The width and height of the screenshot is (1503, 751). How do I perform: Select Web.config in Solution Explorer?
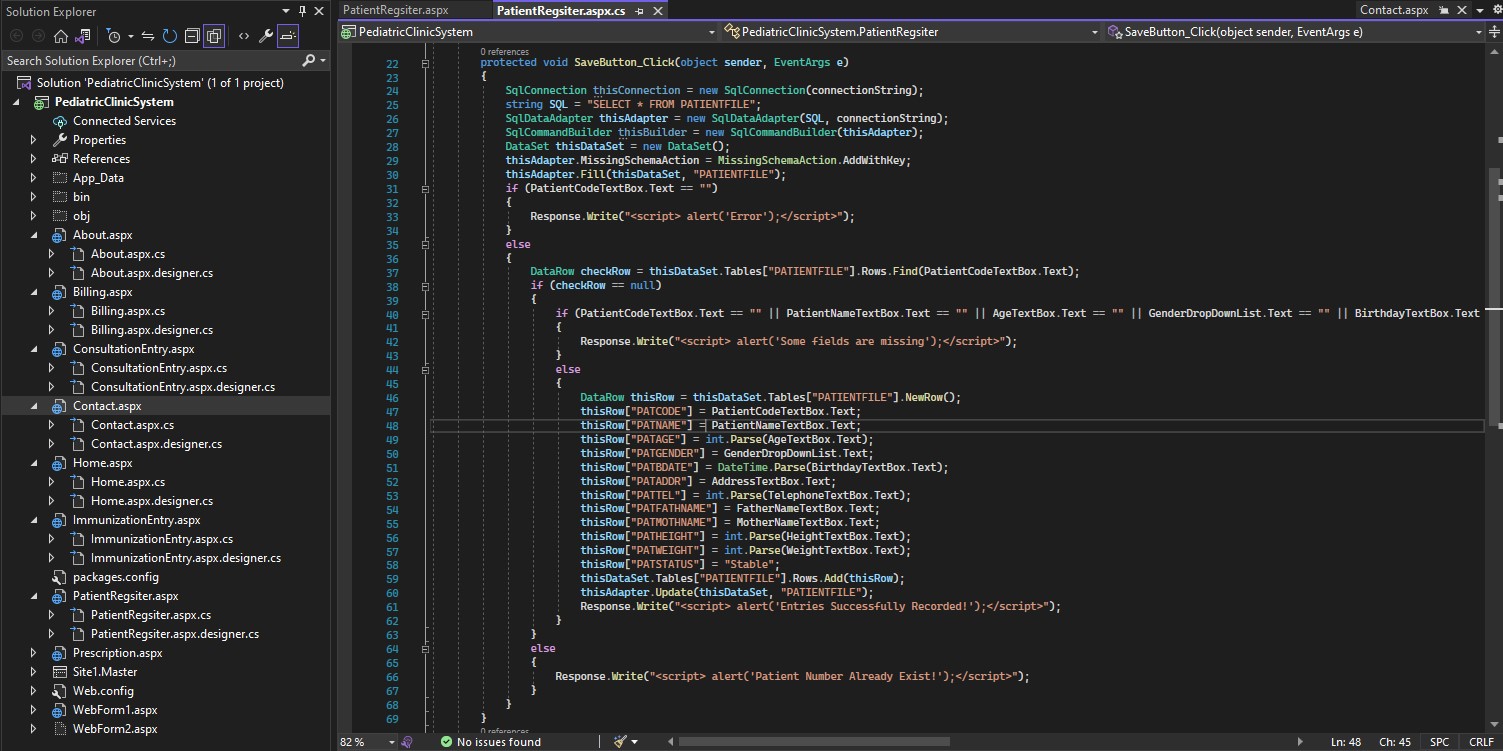(x=103, y=691)
